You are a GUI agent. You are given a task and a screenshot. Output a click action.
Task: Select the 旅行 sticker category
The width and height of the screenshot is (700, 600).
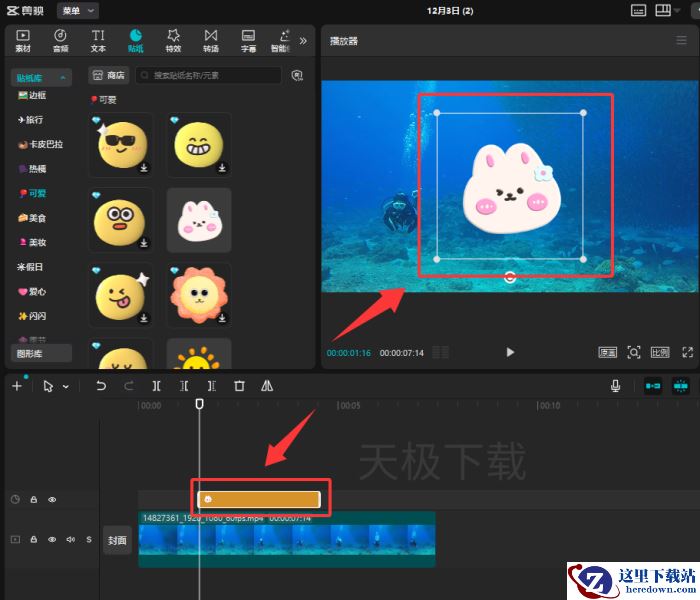coord(30,120)
